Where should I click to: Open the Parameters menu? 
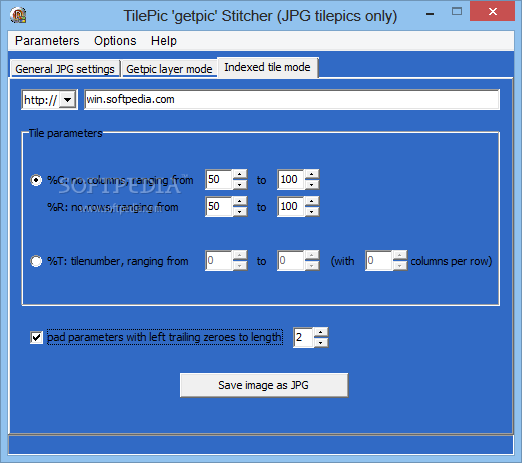point(47,41)
